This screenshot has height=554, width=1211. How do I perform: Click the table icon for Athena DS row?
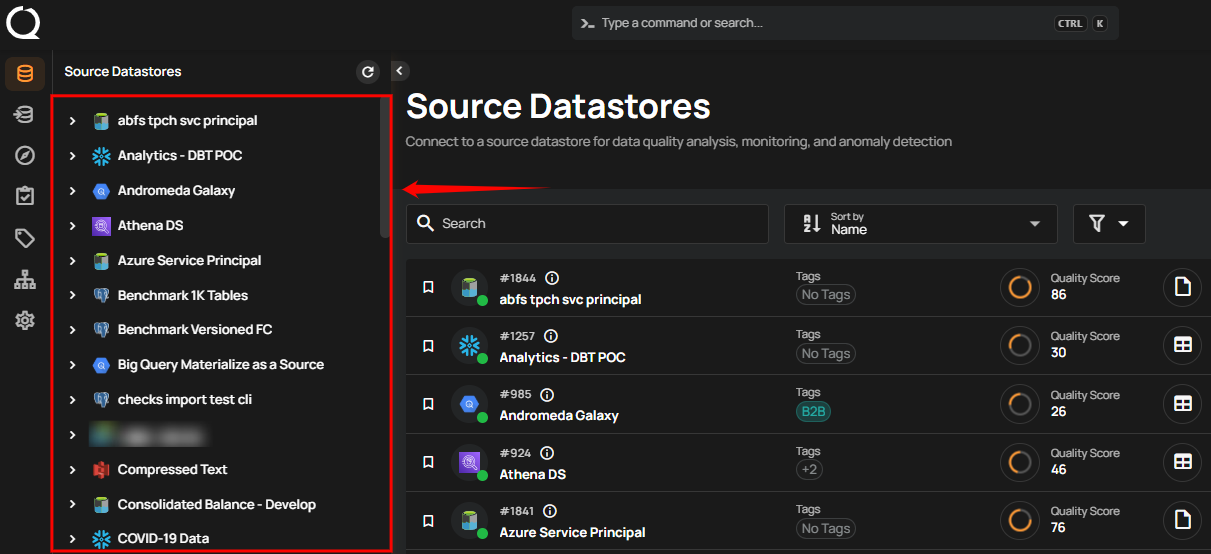tap(1182, 462)
